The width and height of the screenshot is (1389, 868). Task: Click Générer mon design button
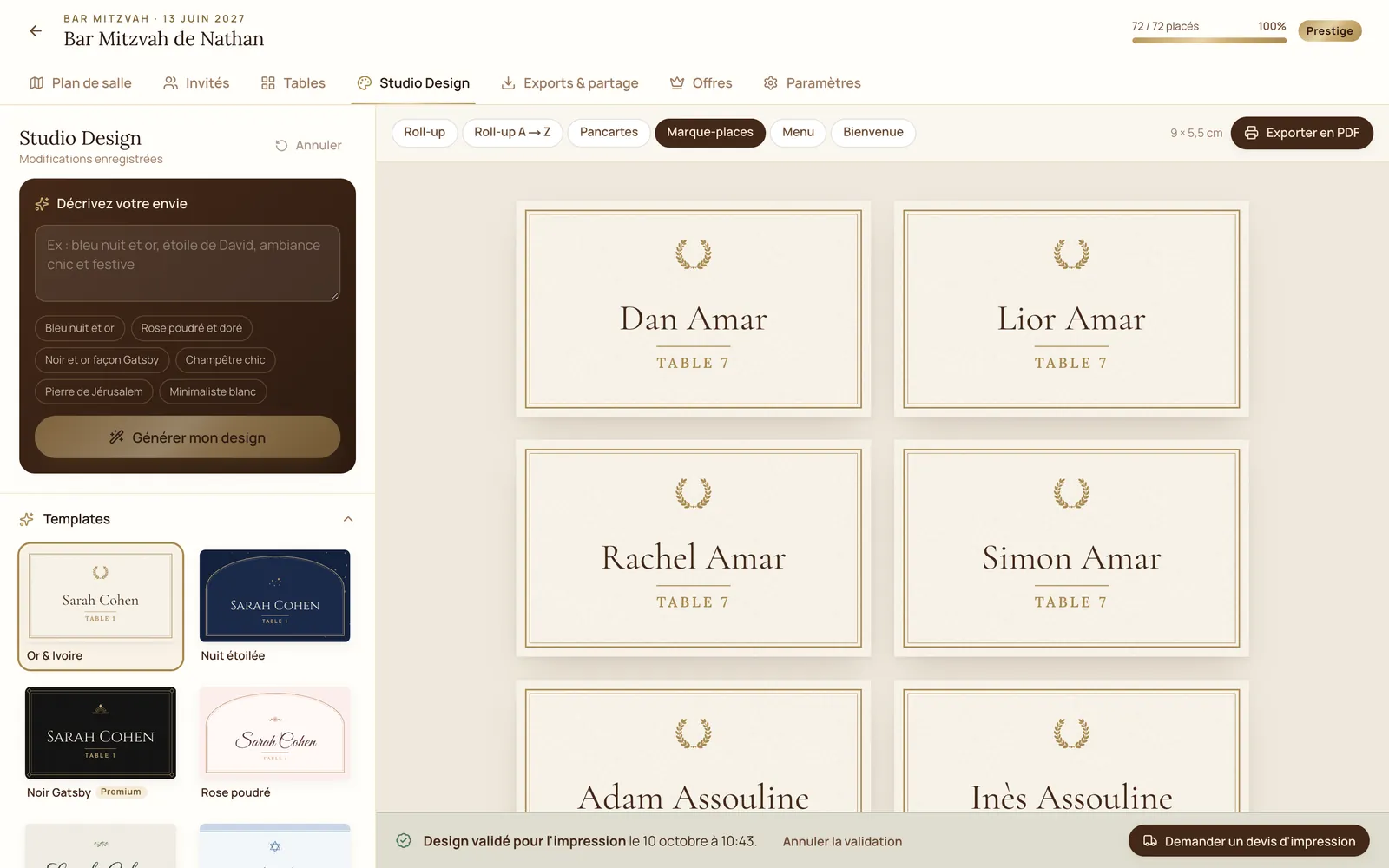pyautogui.click(x=188, y=437)
